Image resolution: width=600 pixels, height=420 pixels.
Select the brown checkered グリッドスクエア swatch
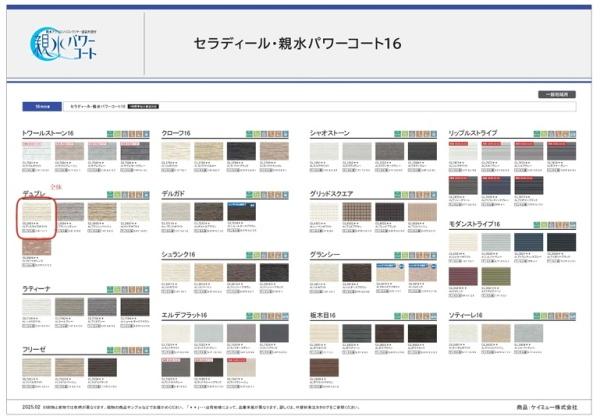tap(357, 212)
